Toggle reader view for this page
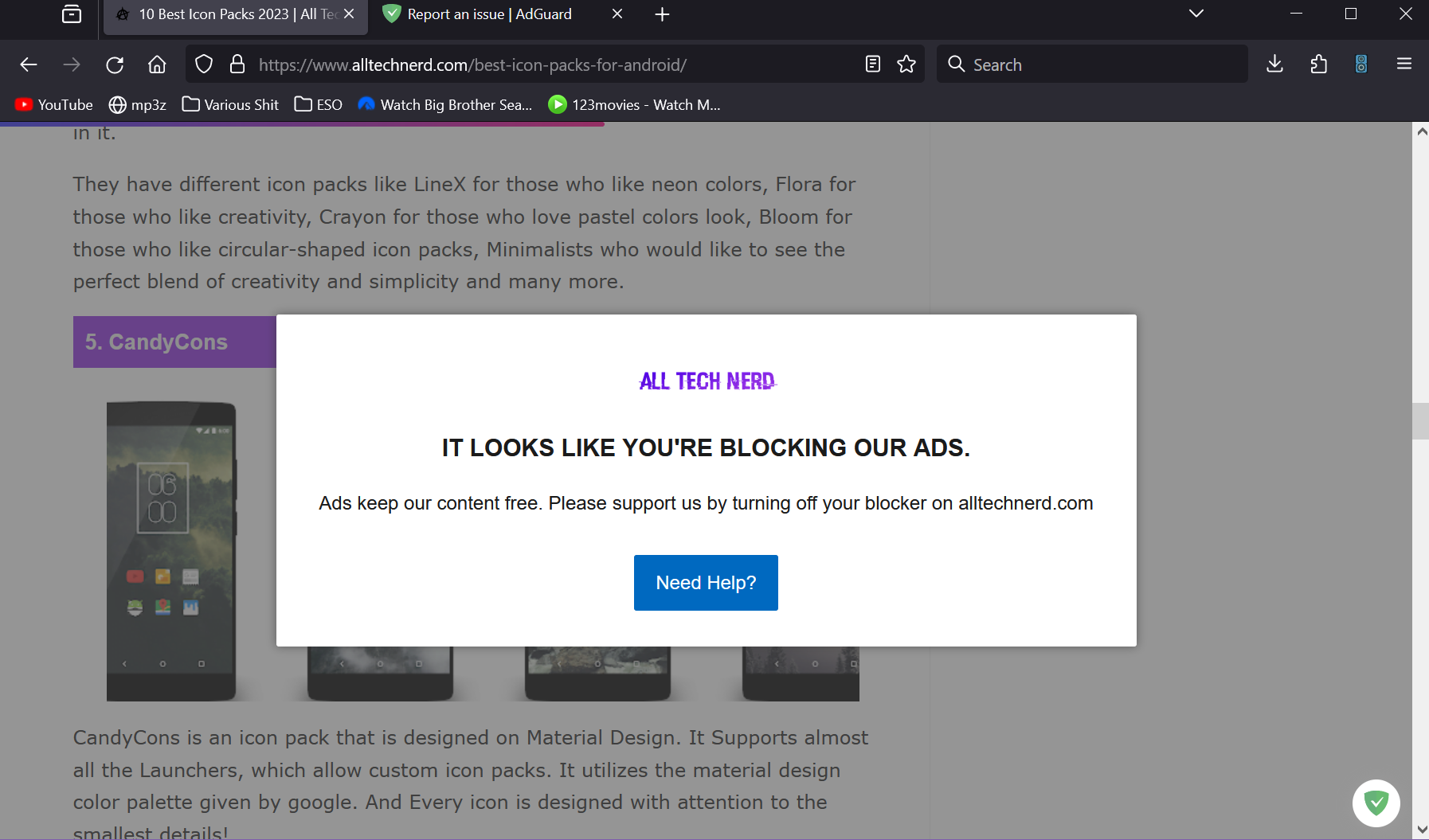The image size is (1429, 840). 873,64
